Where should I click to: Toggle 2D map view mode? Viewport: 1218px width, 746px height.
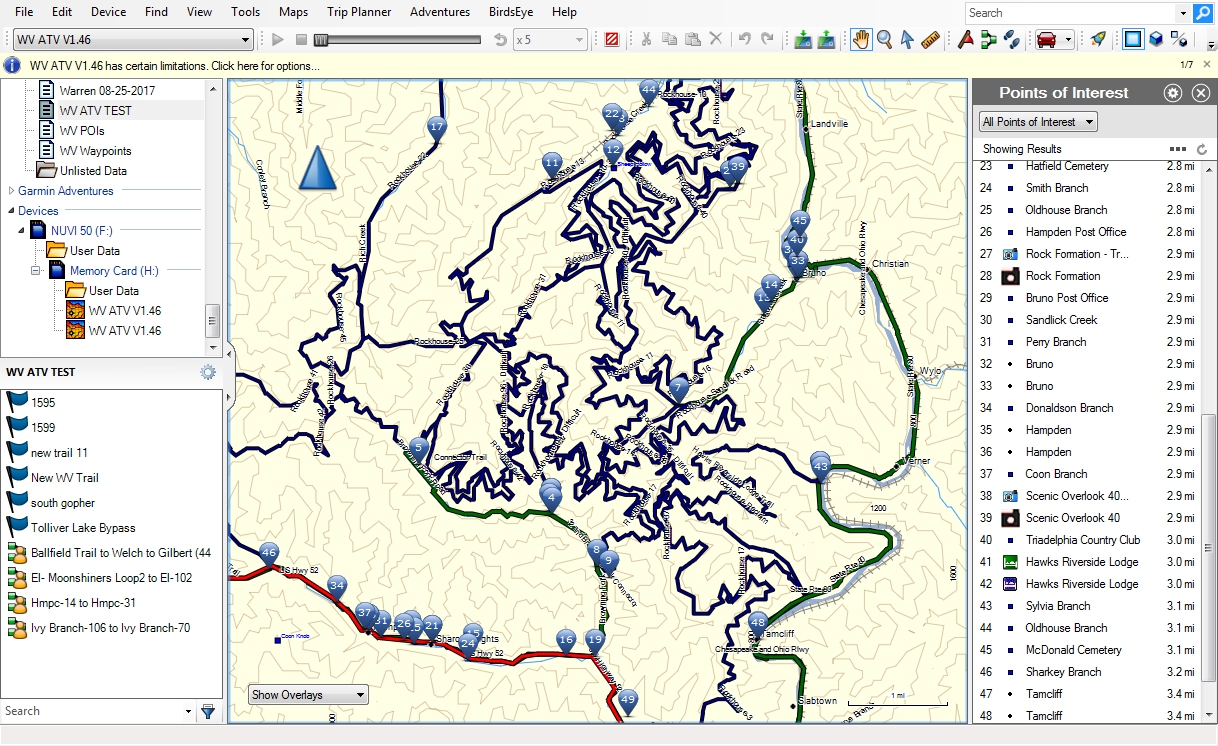pyautogui.click(x=1132, y=40)
